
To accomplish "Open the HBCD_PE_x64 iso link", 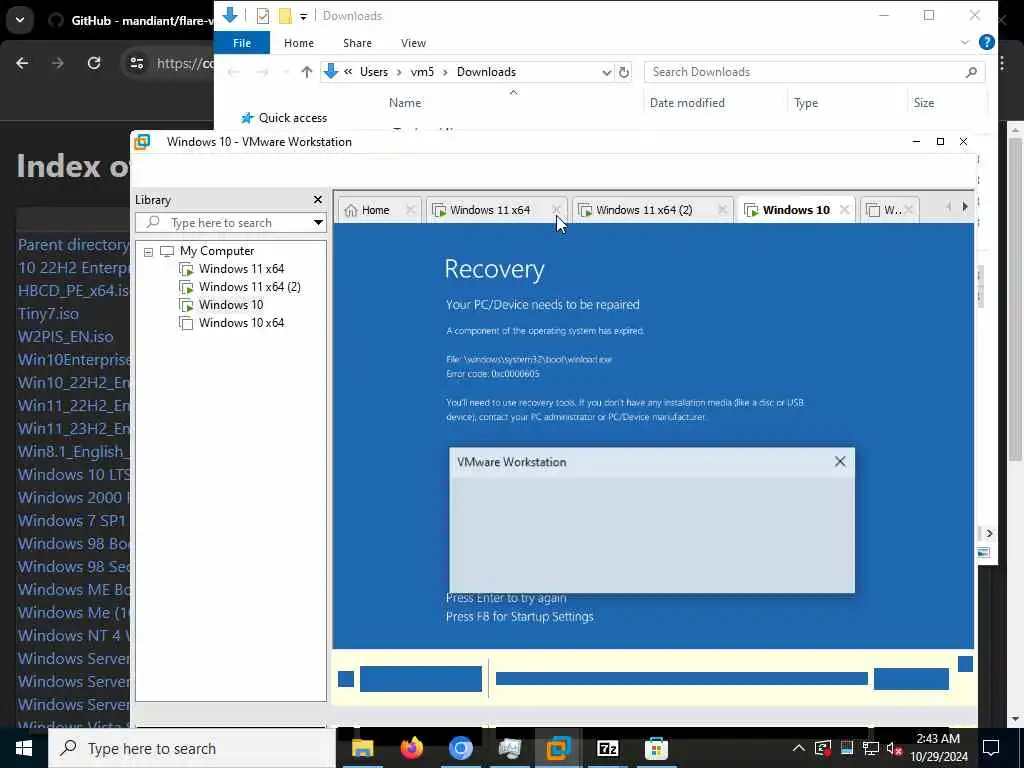I will click(73, 291).
